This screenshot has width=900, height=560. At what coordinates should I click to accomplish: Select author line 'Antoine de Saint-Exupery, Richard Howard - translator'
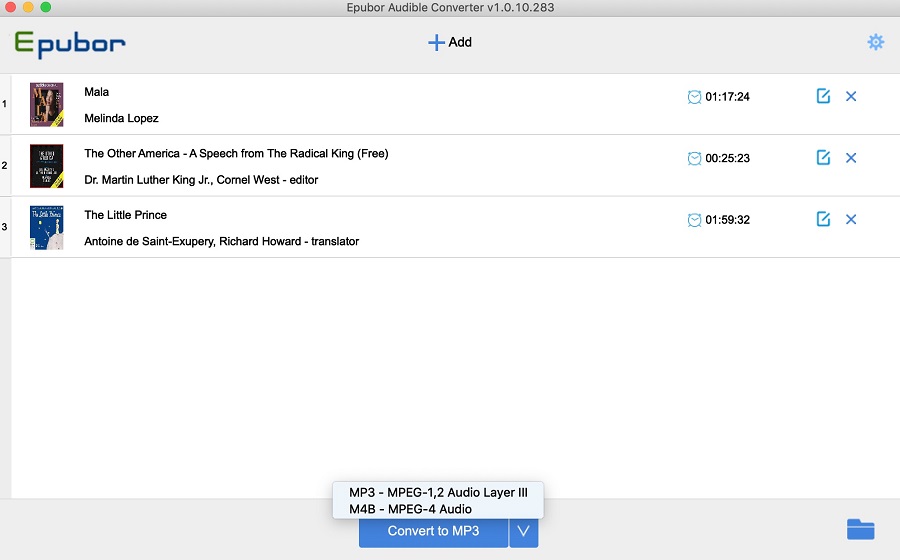[x=222, y=242]
